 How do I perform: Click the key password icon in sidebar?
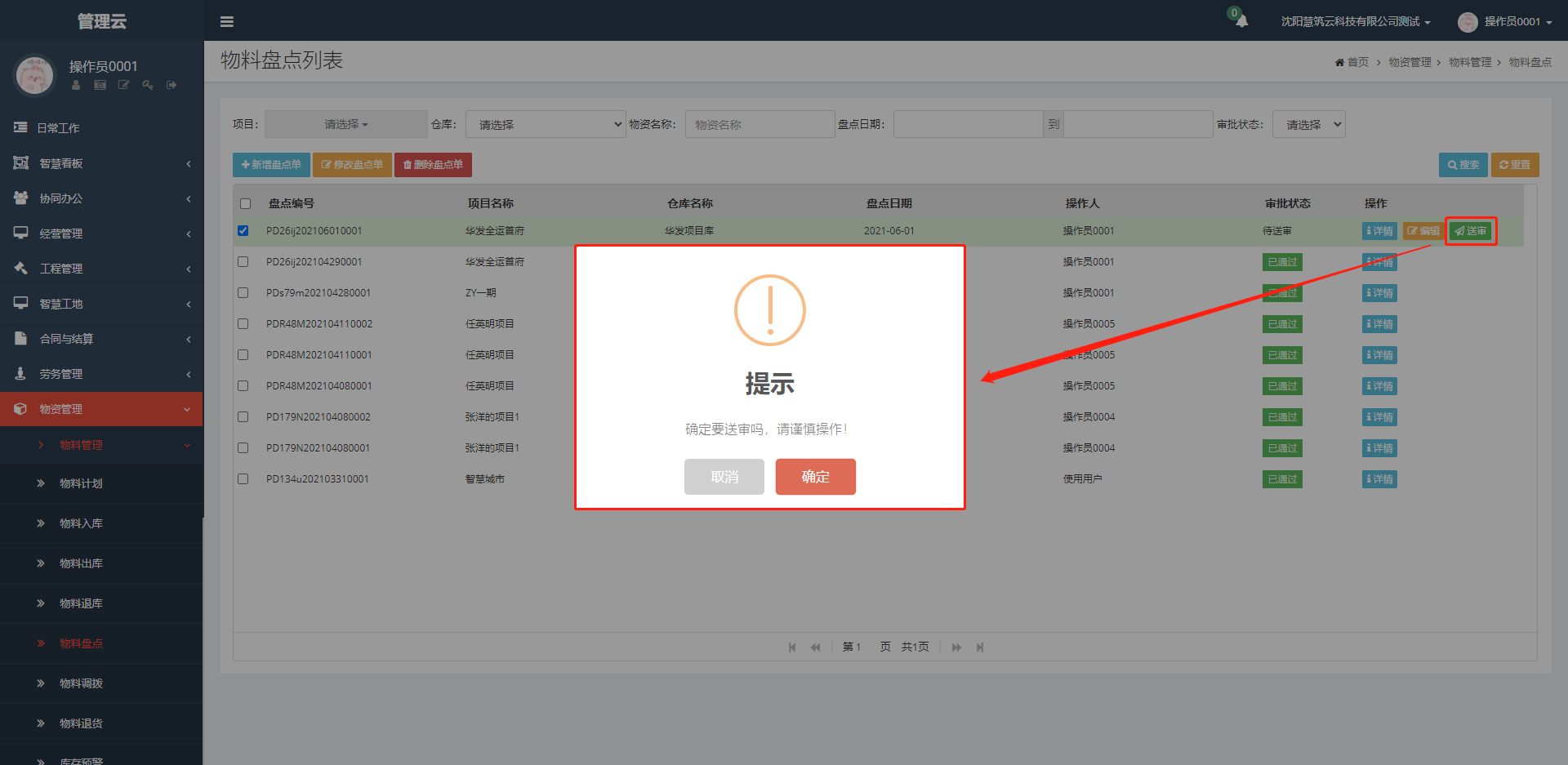coord(148,85)
